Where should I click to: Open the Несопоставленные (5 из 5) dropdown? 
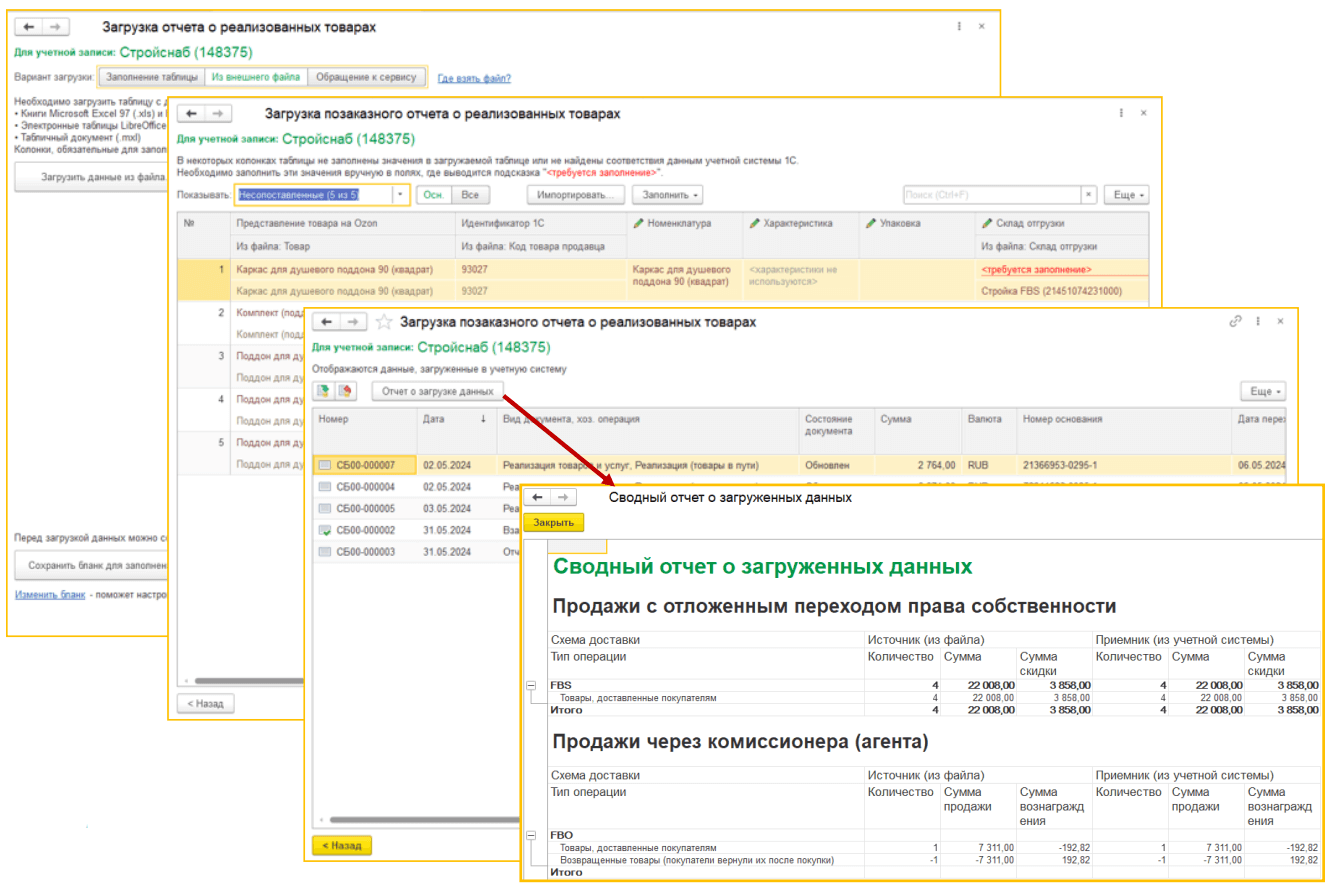pyautogui.click(x=400, y=193)
